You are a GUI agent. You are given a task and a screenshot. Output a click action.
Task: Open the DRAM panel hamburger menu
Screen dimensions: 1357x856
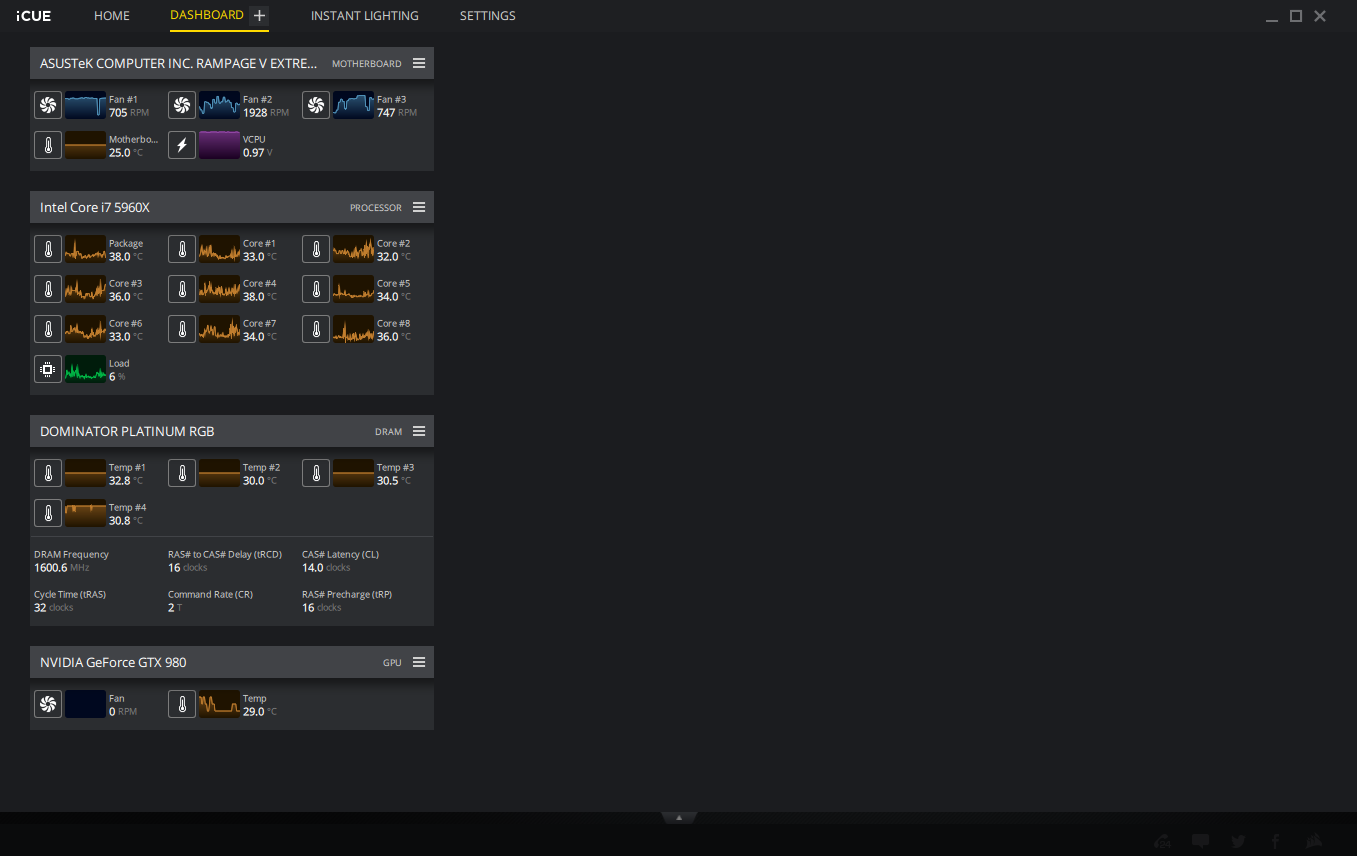coord(419,431)
